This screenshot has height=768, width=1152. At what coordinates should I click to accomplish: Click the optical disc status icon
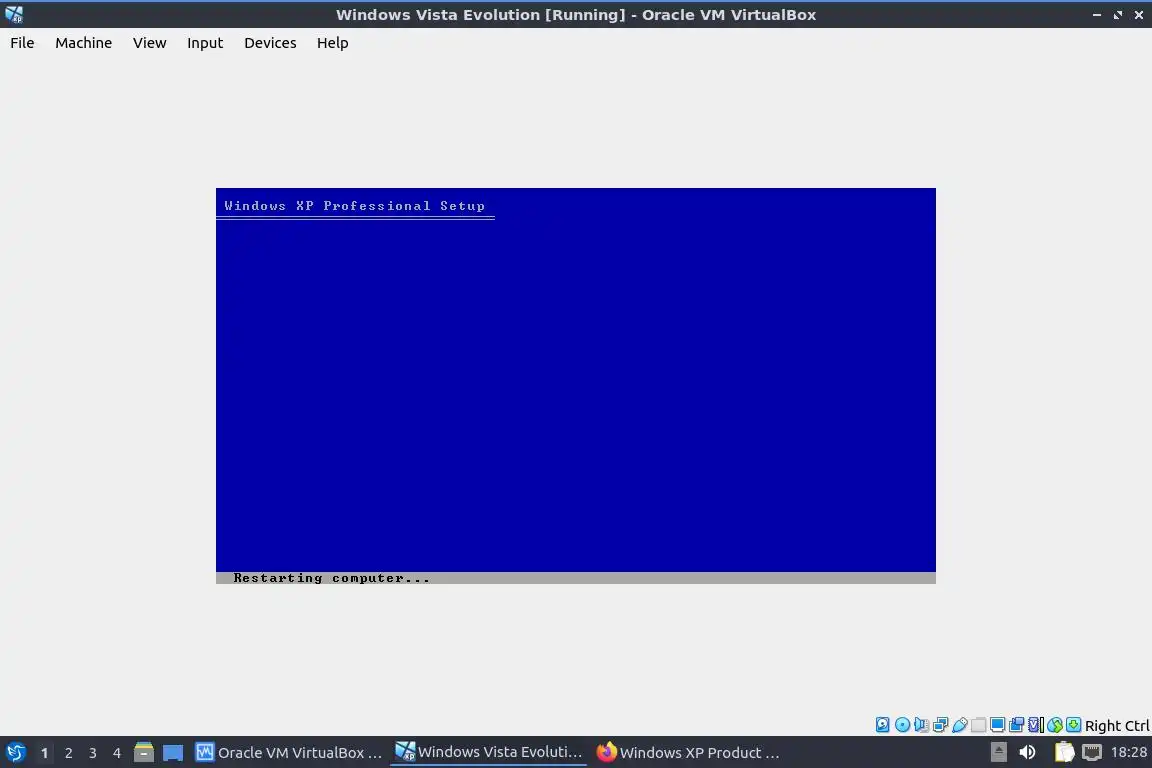tap(902, 725)
